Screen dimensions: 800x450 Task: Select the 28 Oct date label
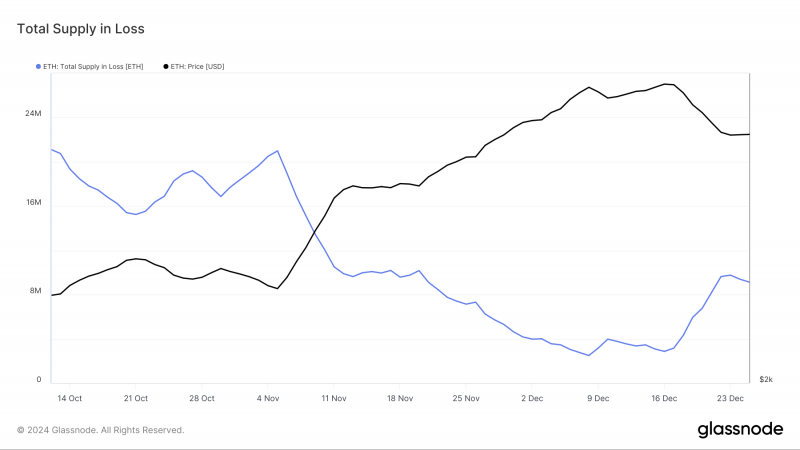click(202, 398)
